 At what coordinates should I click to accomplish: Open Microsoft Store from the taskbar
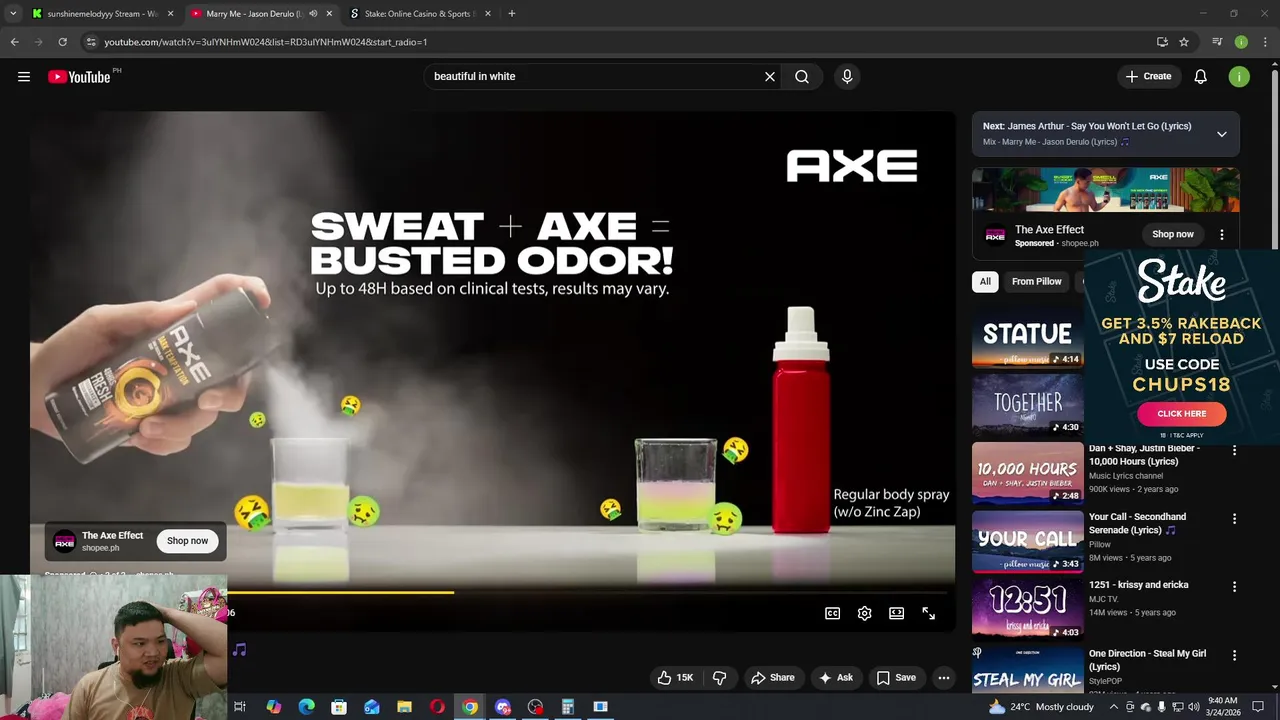coord(339,707)
